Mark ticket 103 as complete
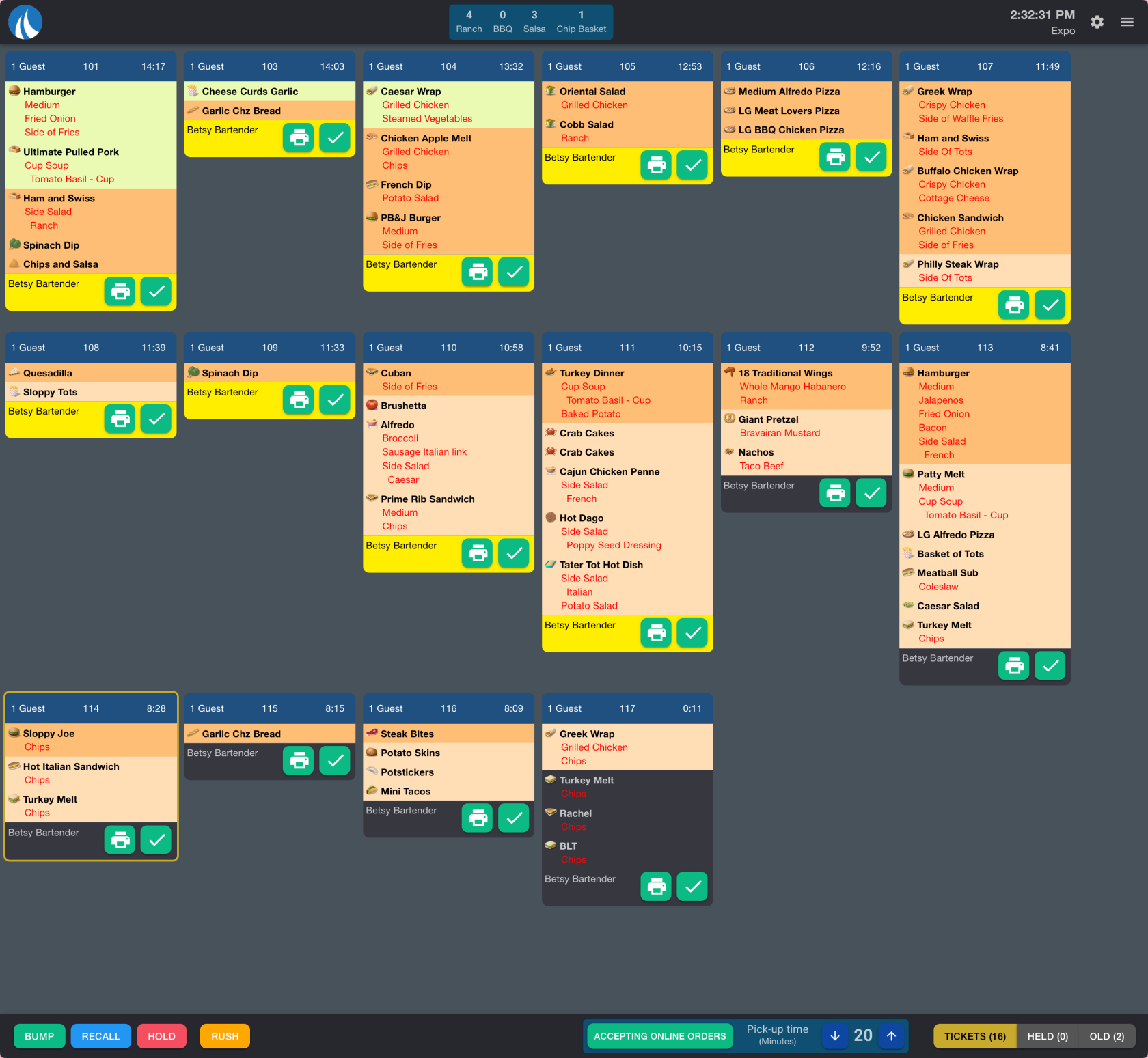Screen dimensions: 1148x1058 335,138
